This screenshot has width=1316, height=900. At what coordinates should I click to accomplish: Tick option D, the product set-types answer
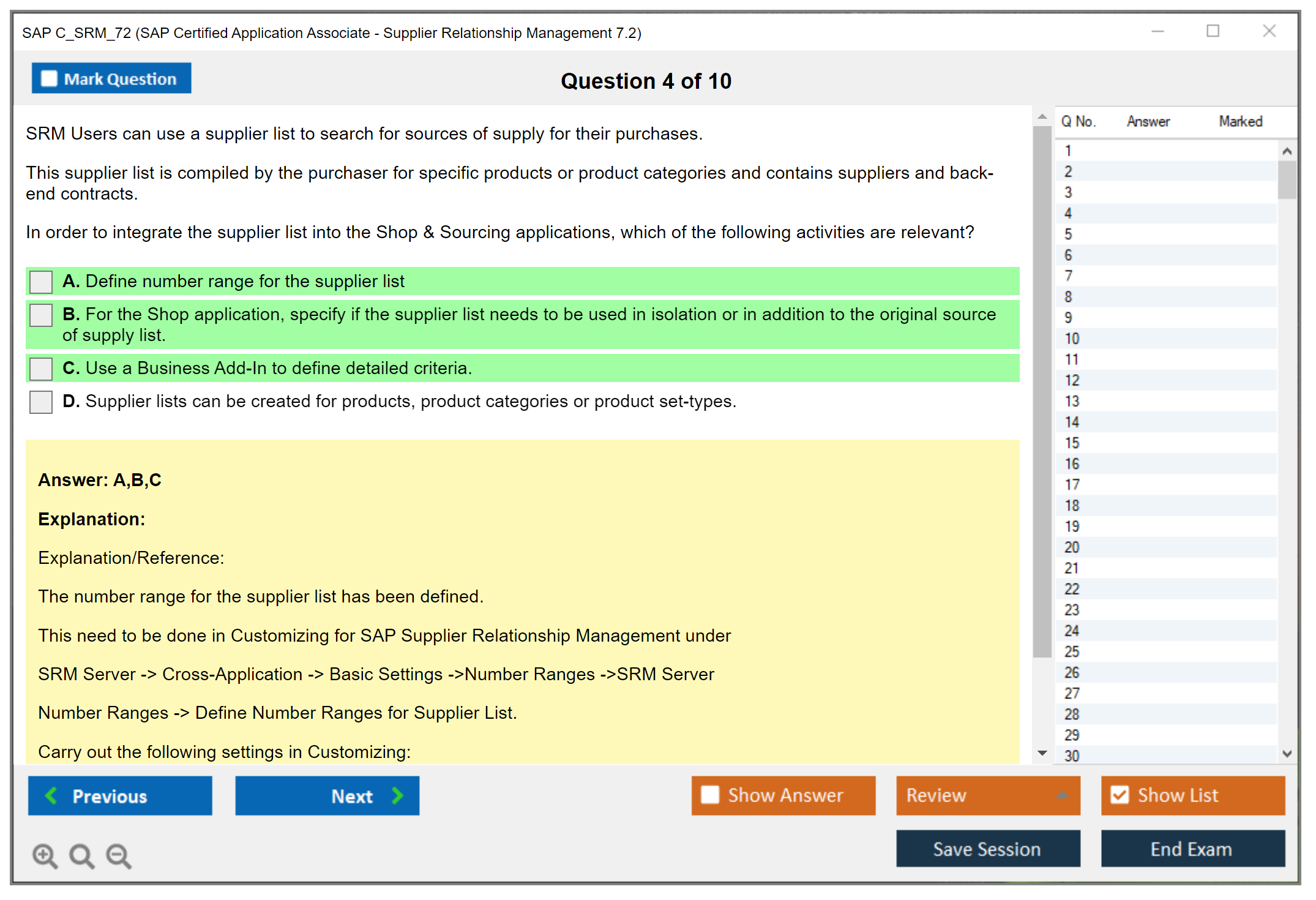point(41,402)
